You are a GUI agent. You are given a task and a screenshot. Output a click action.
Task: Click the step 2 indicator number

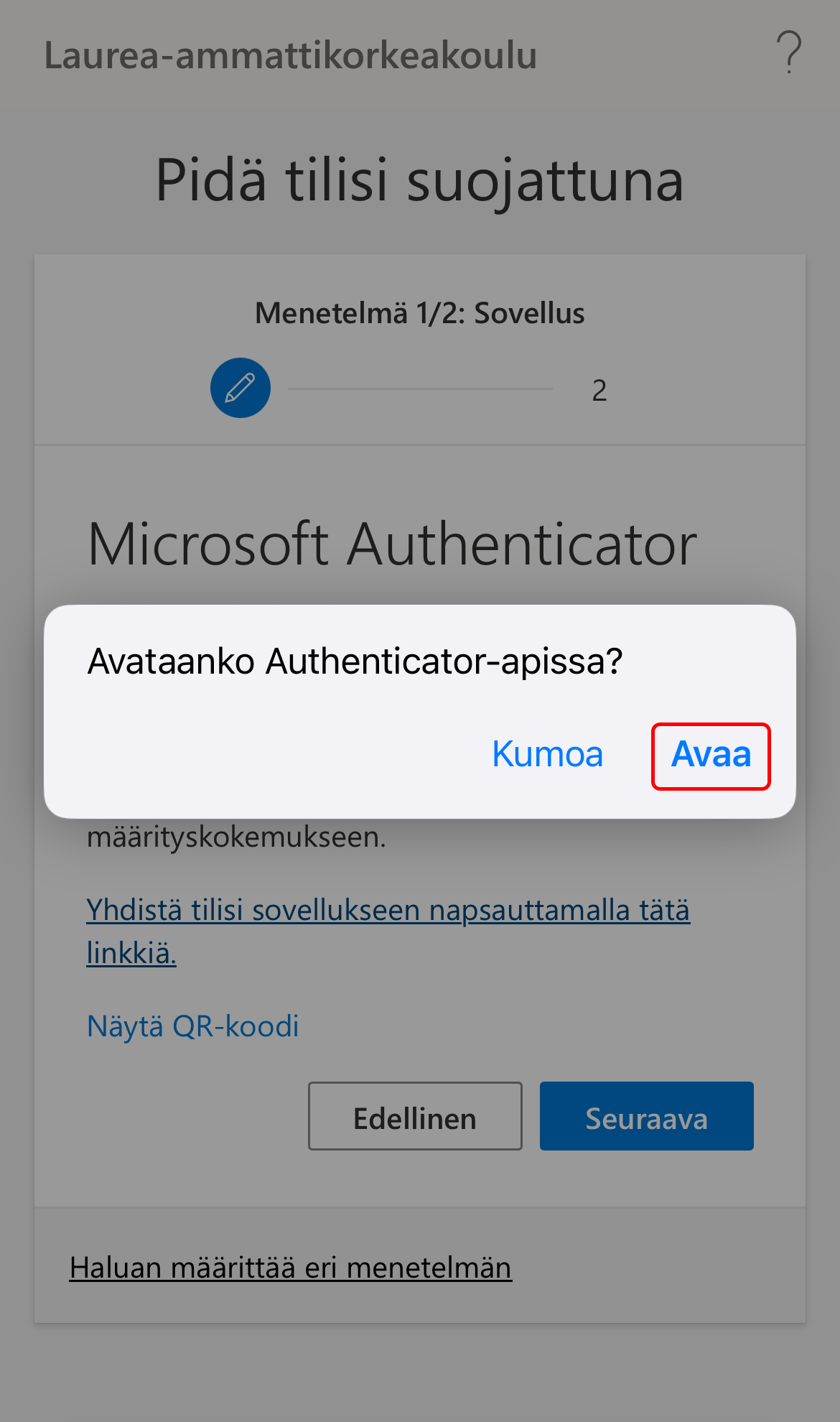point(599,391)
